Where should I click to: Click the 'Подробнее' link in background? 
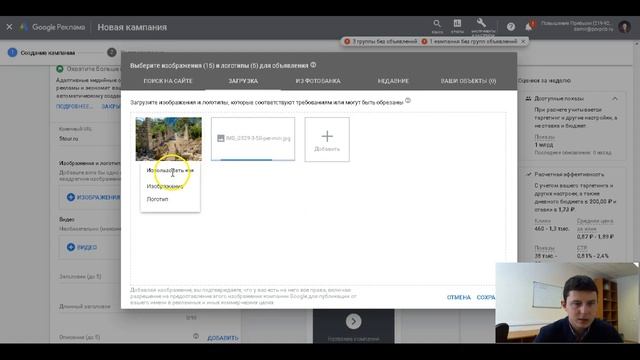tap(74, 107)
